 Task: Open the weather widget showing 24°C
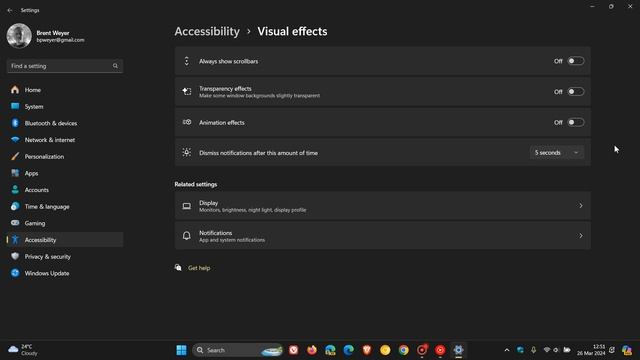click(23, 350)
